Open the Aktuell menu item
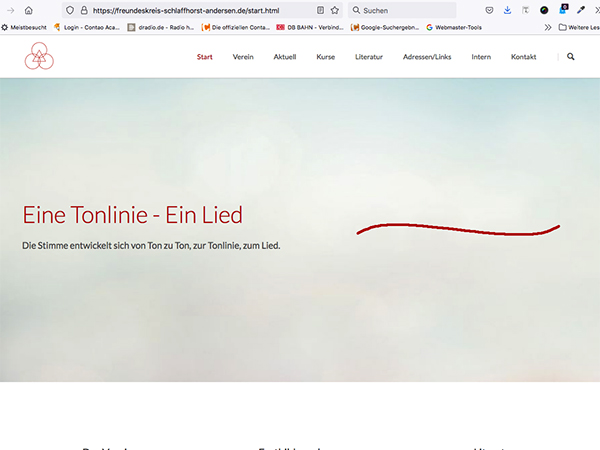Image resolution: width=600 pixels, height=450 pixels. (x=285, y=57)
